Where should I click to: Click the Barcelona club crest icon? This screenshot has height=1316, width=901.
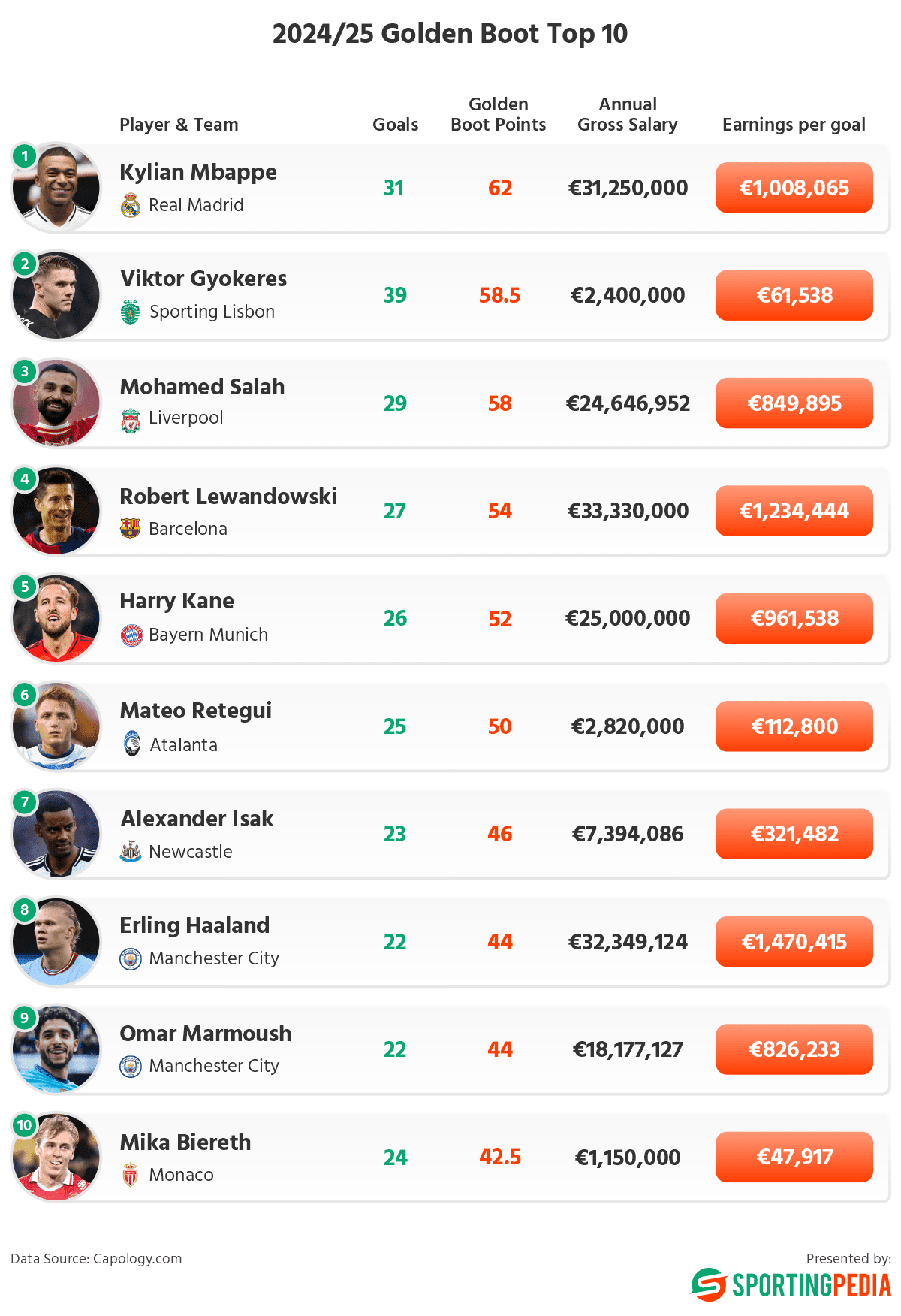coord(131,529)
